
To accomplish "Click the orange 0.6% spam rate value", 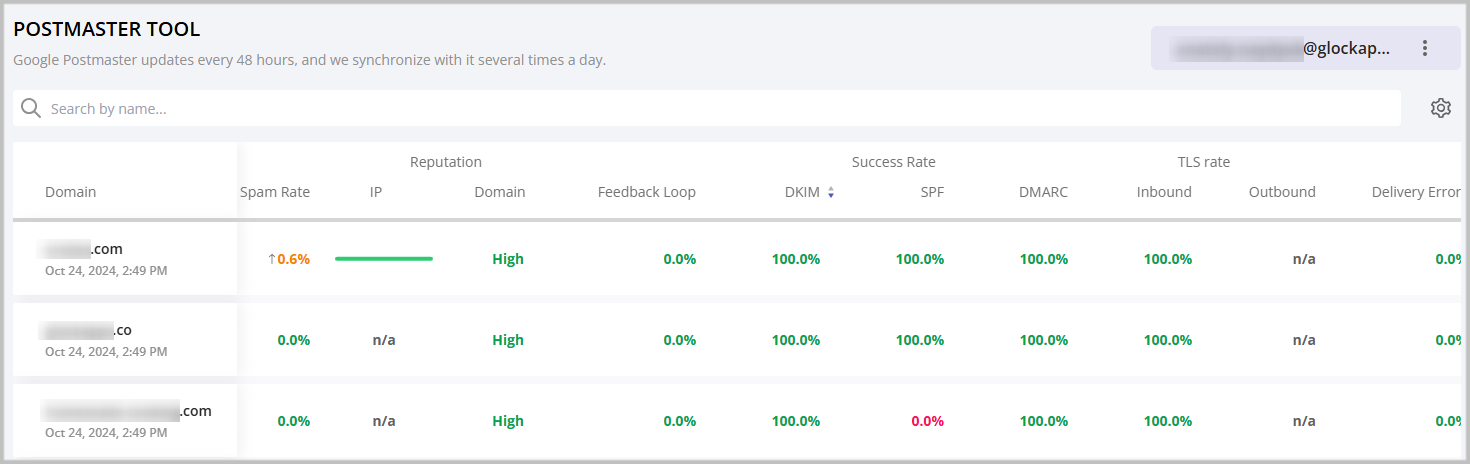I will click(294, 259).
